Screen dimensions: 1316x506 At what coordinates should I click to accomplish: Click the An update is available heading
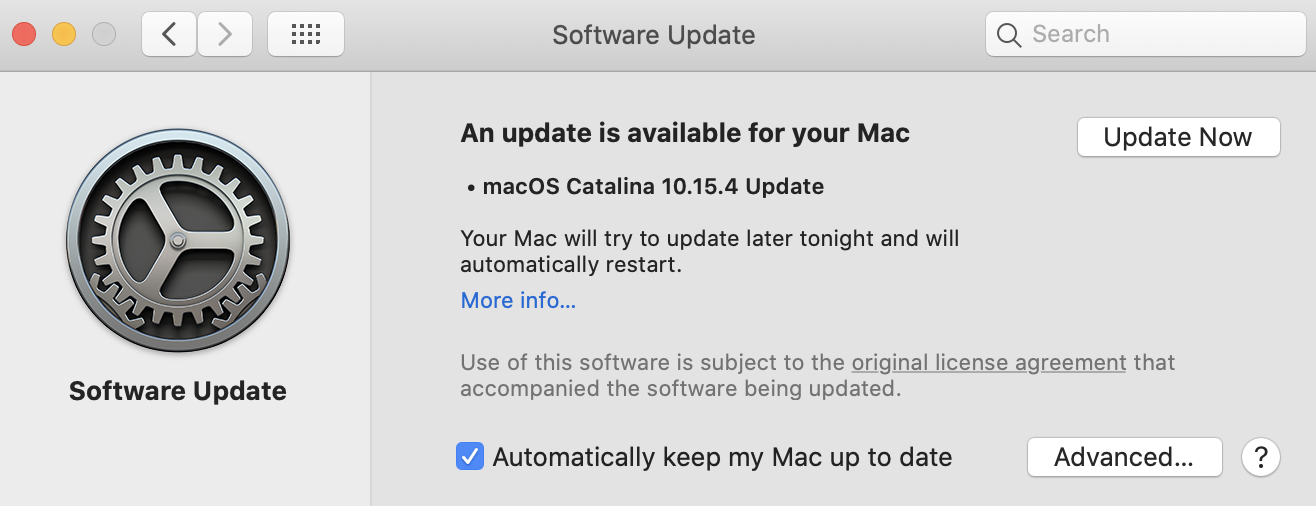tap(685, 133)
